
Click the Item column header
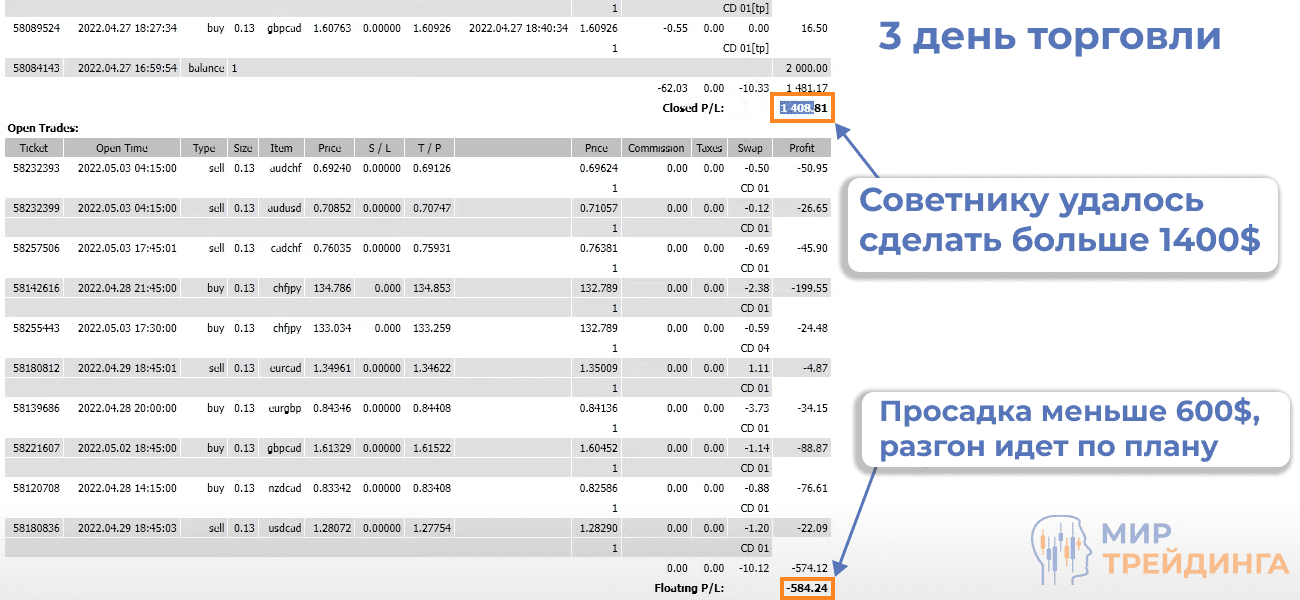[281, 147]
